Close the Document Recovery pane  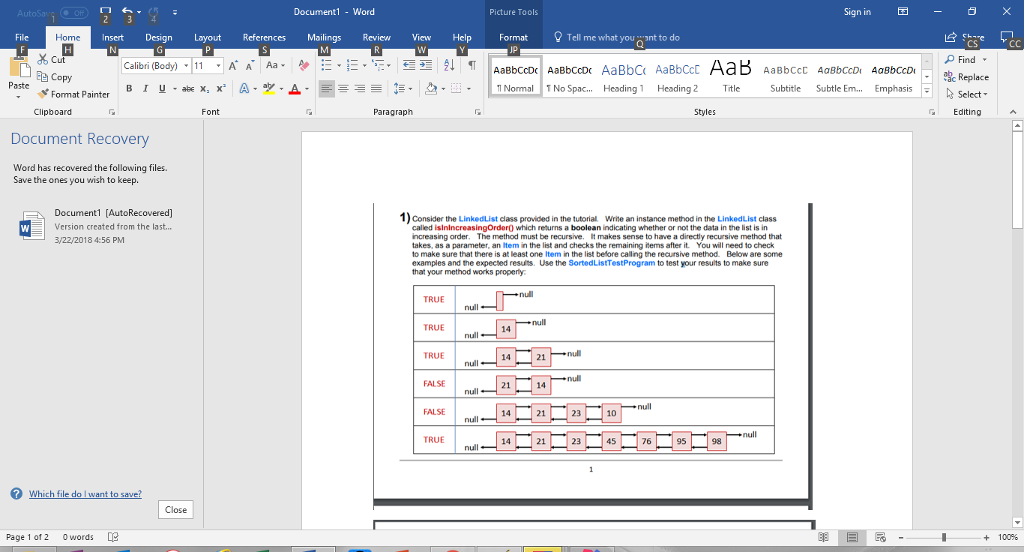[x=176, y=510]
